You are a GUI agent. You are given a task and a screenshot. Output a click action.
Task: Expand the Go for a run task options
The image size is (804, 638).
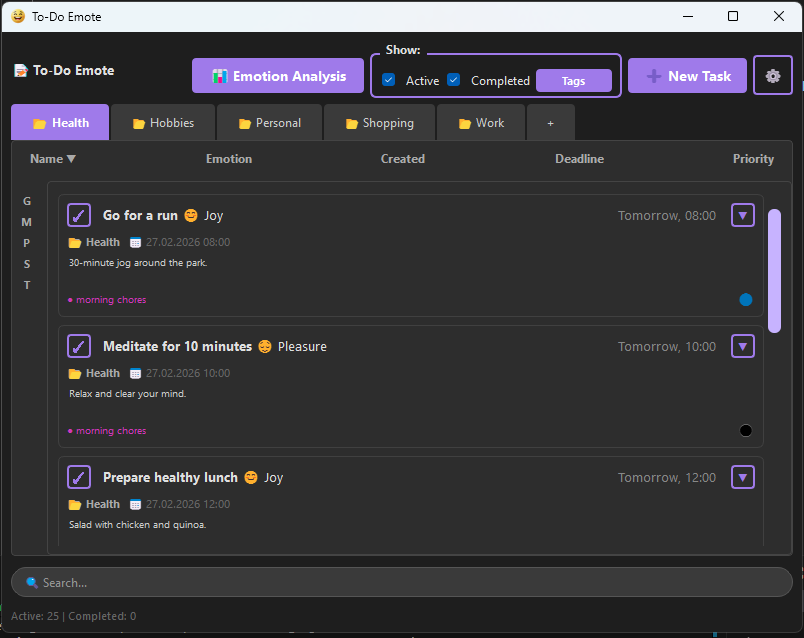pyautogui.click(x=743, y=215)
